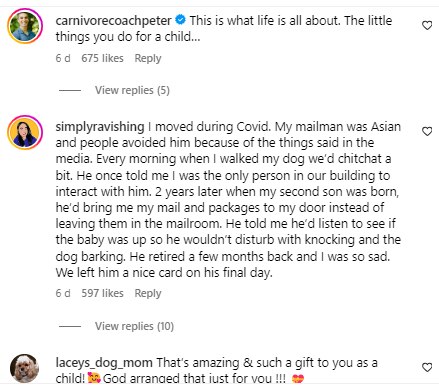
Task: Click carnivorecoachpeter's verified badge
Action: (x=180, y=20)
